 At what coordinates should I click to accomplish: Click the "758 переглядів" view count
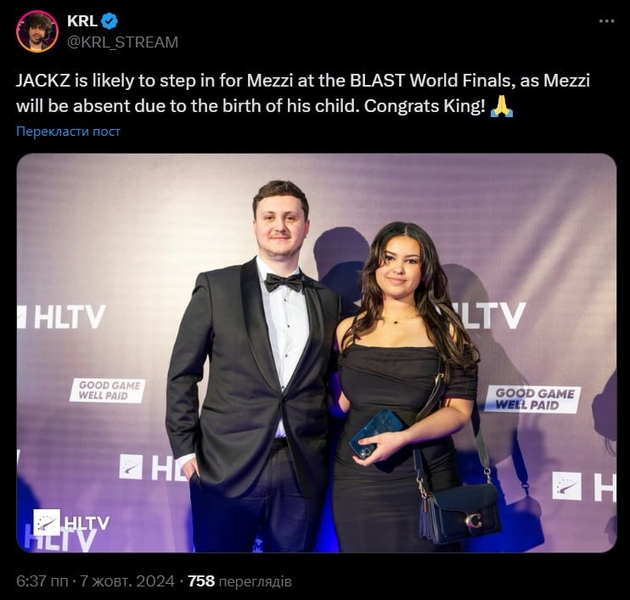click(x=239, y=580)
